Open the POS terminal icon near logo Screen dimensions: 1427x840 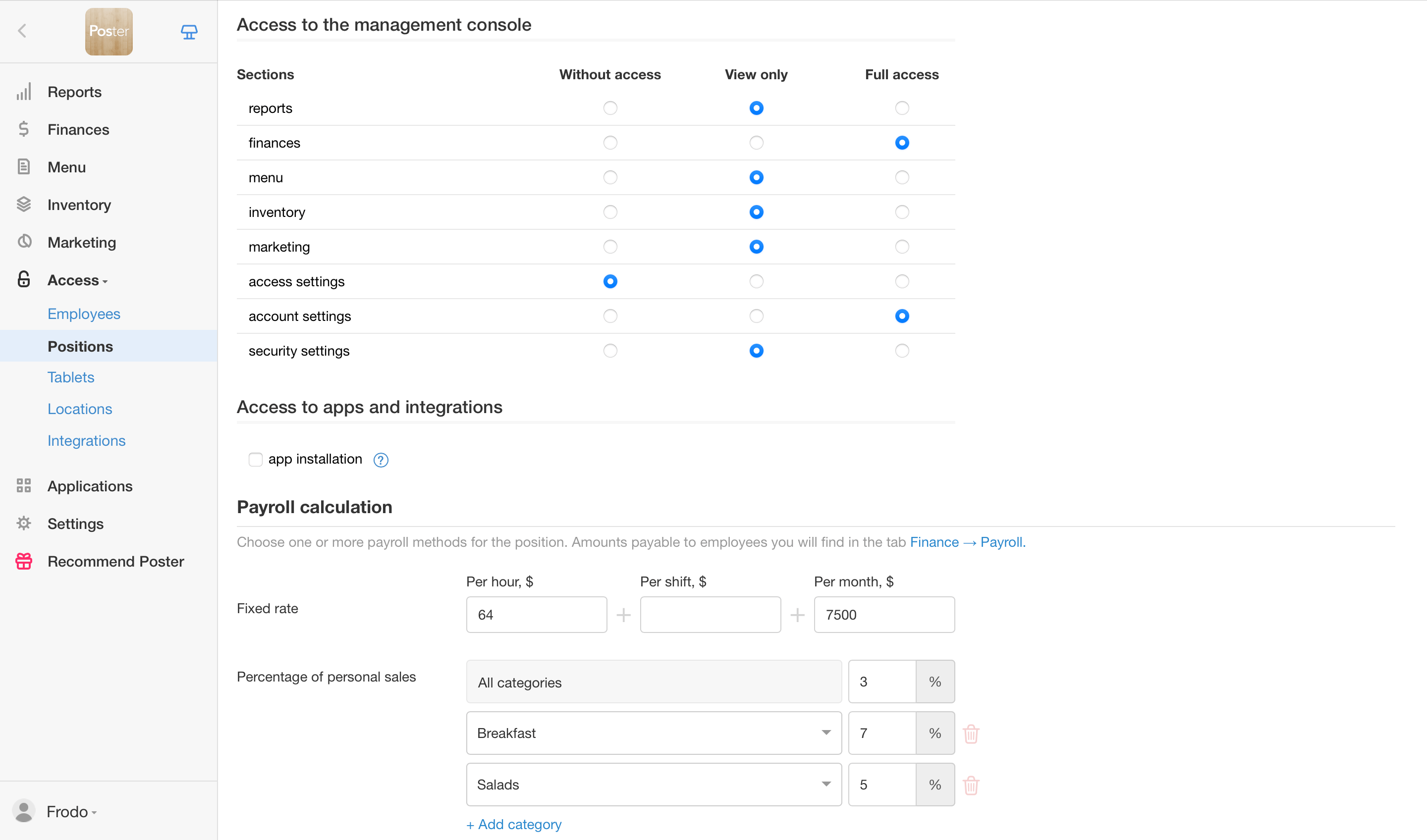189,32
